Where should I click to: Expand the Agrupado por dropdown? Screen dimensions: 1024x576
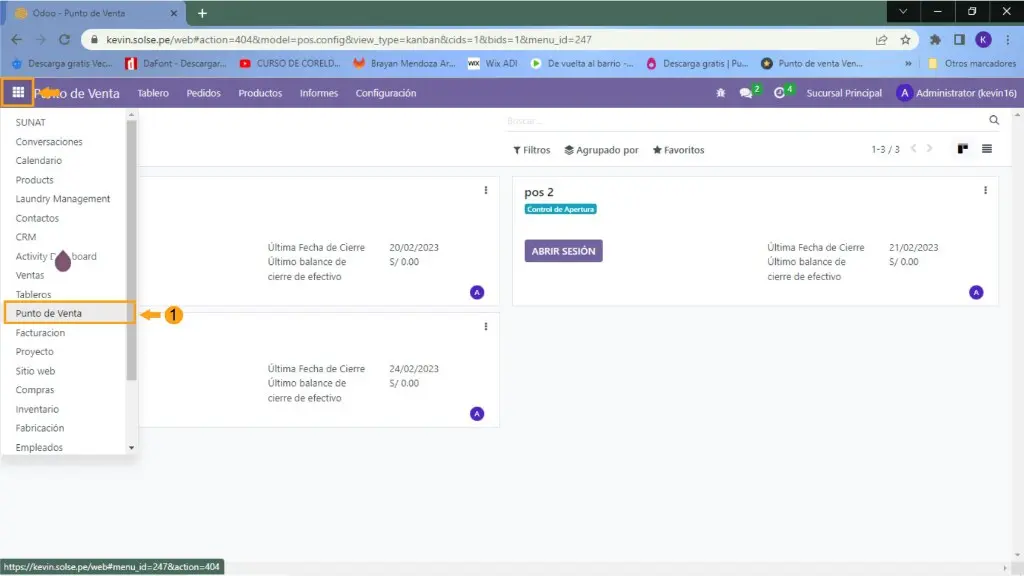pos(601,150)
